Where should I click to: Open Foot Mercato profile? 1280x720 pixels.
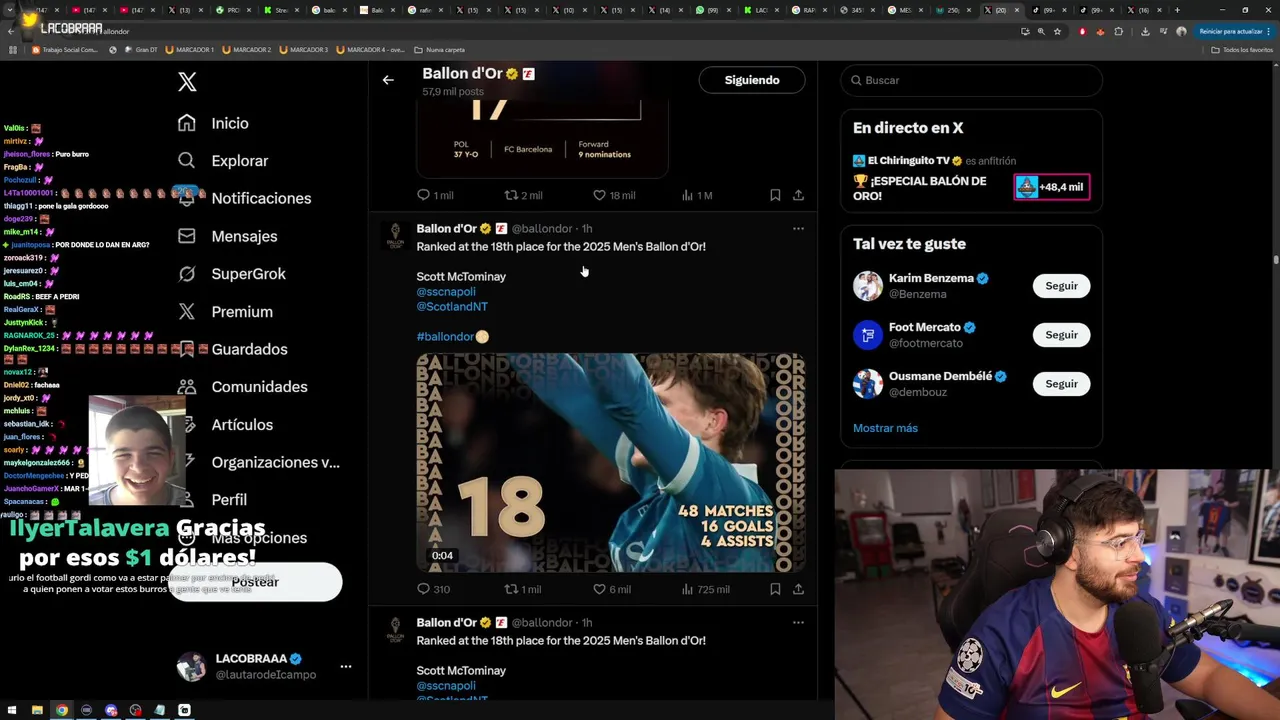[925, 328]
